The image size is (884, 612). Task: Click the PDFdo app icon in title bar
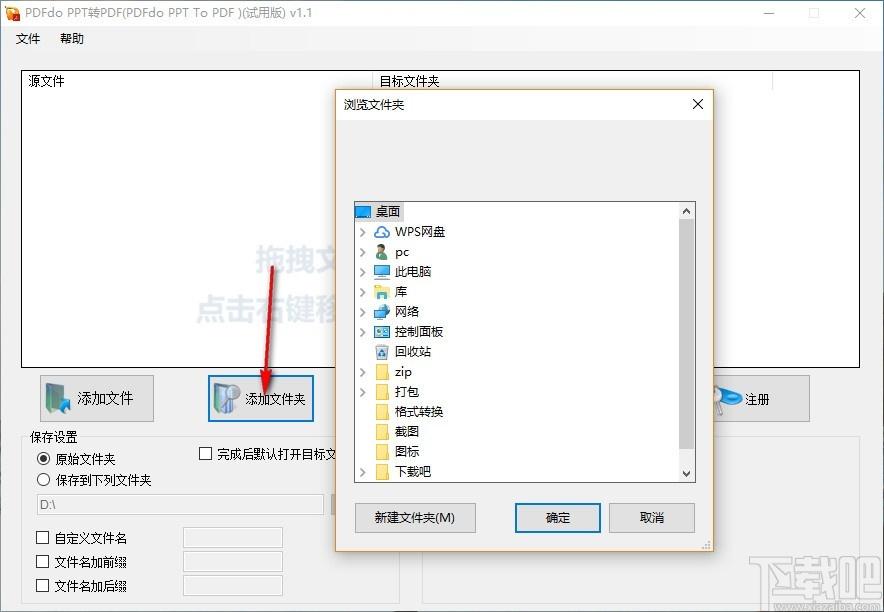pyautogui.click(x=12, y=13)
